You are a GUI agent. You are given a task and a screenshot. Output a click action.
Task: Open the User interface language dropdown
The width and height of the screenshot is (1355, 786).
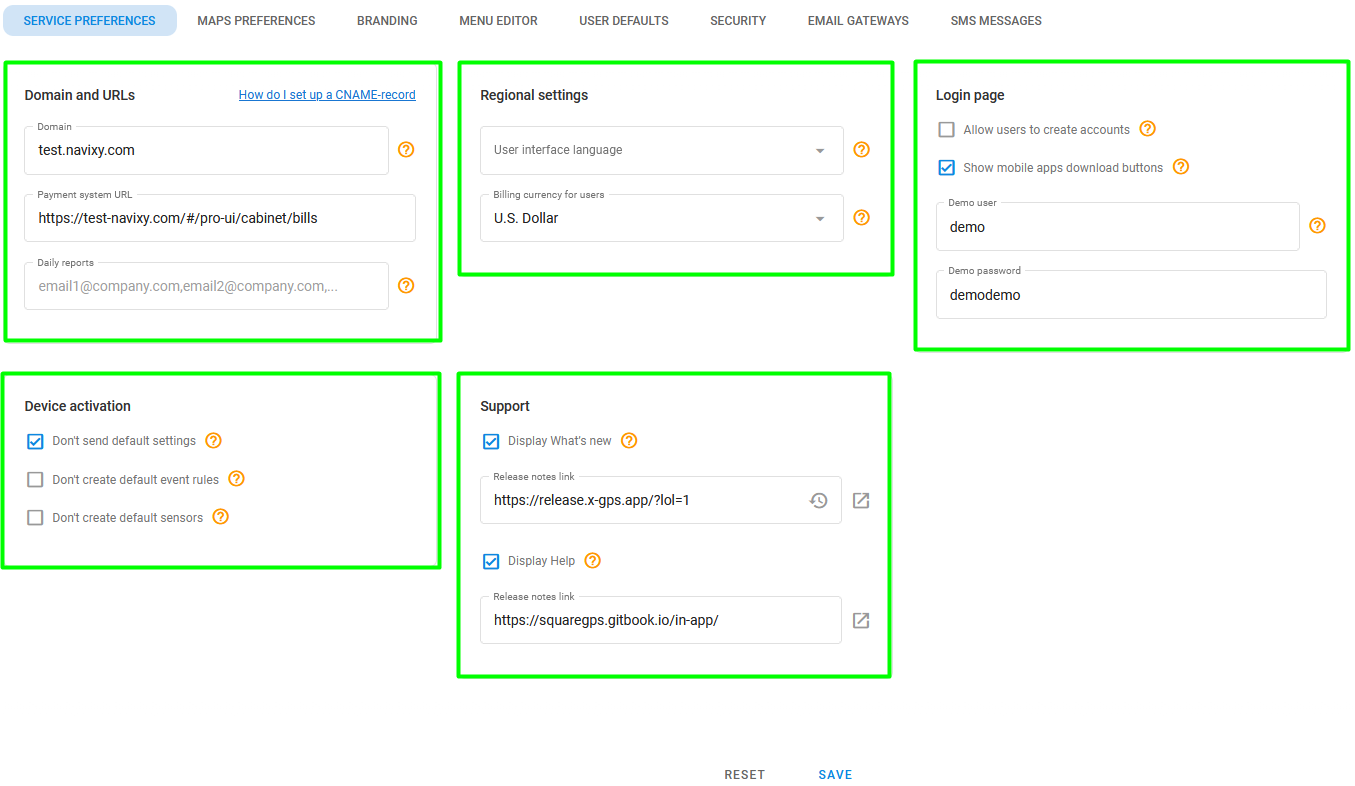coord(662,150)
